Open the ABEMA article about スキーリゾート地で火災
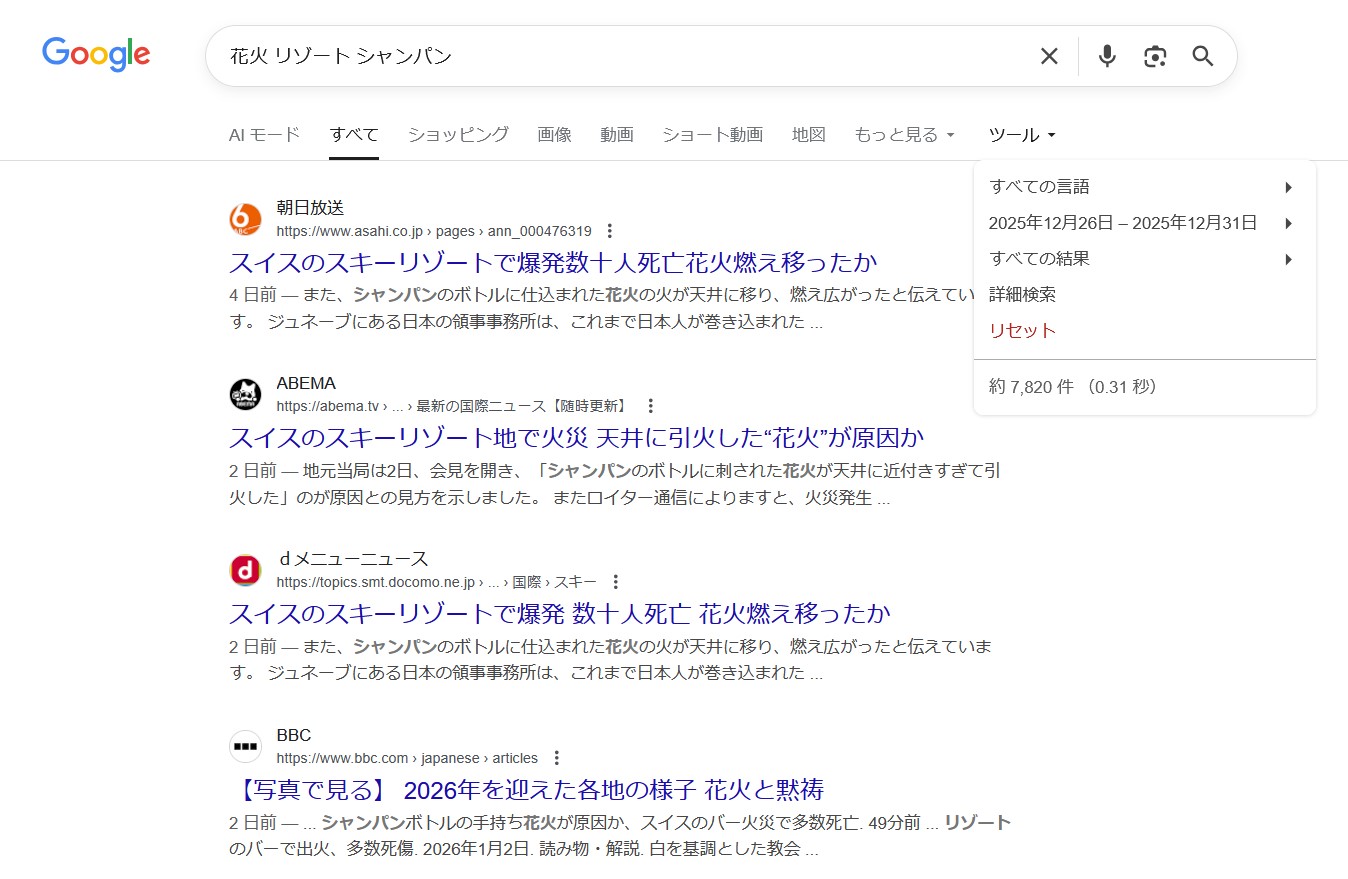Screen dimensions: 1348x879 (x=576, y=438)
